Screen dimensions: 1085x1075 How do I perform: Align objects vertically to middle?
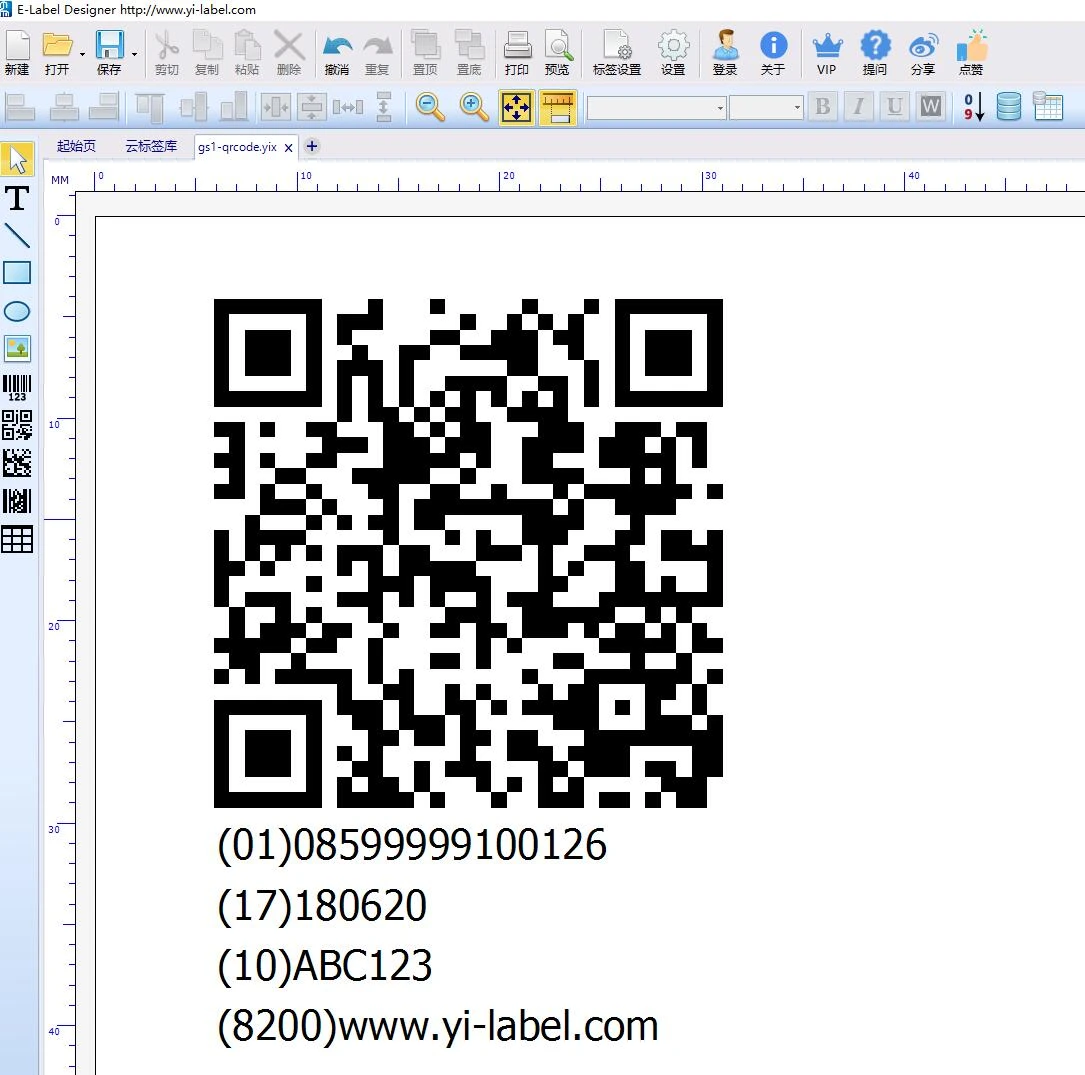(x=193, y=107)
